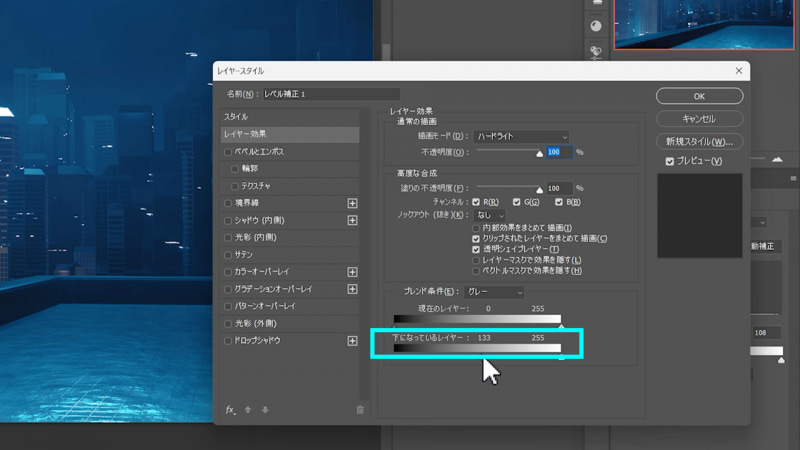The height and width of the screenshot is (450, 800).
Task: Click 新規スタイル(W)... button
Action: [699, 142]
